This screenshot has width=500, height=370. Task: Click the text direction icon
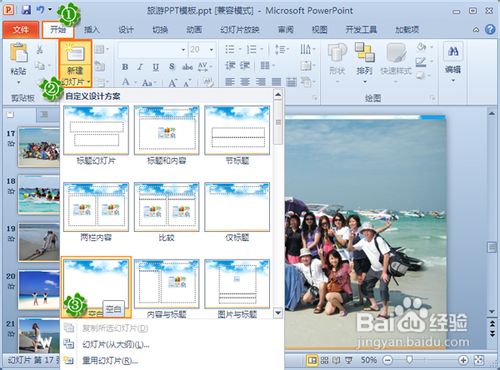tap(305, 49)
